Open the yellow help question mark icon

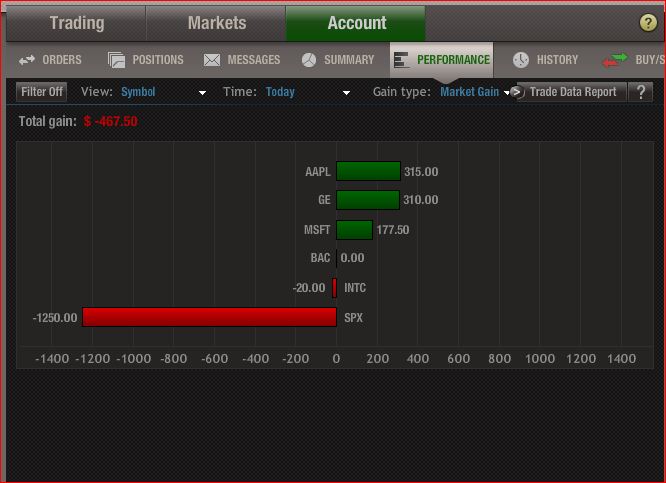click(x=648, y=23)
